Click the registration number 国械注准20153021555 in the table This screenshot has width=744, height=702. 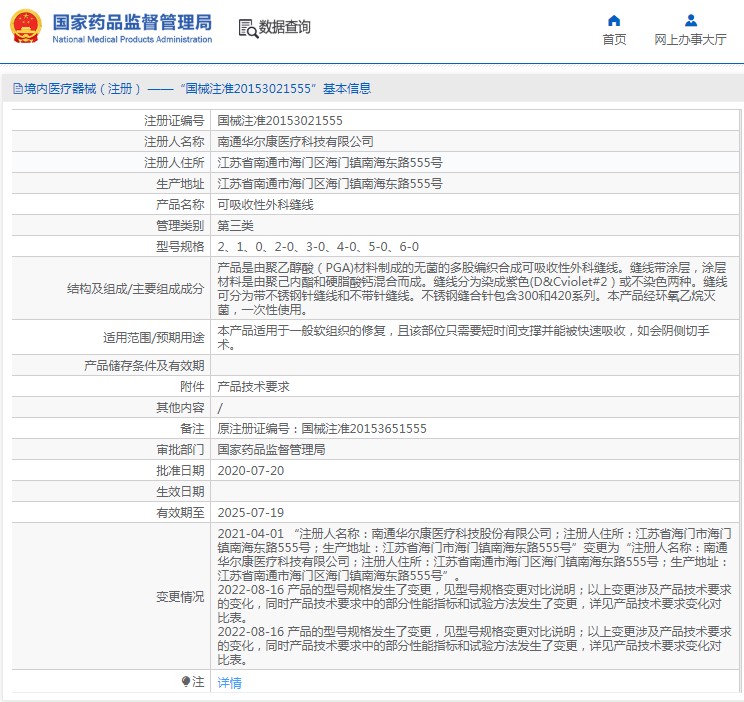279,120
